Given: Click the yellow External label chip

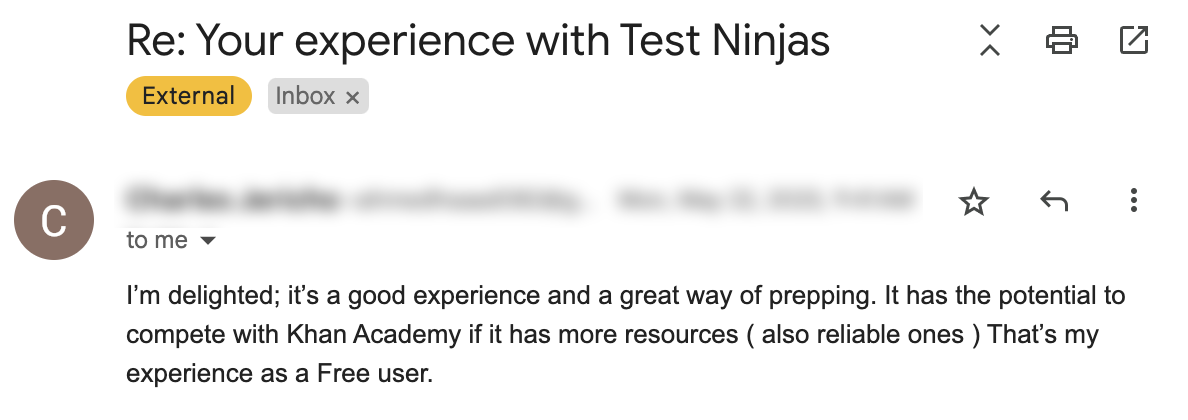Looking at the screenshot, I should pyautogui.click(x=189, y=96).
